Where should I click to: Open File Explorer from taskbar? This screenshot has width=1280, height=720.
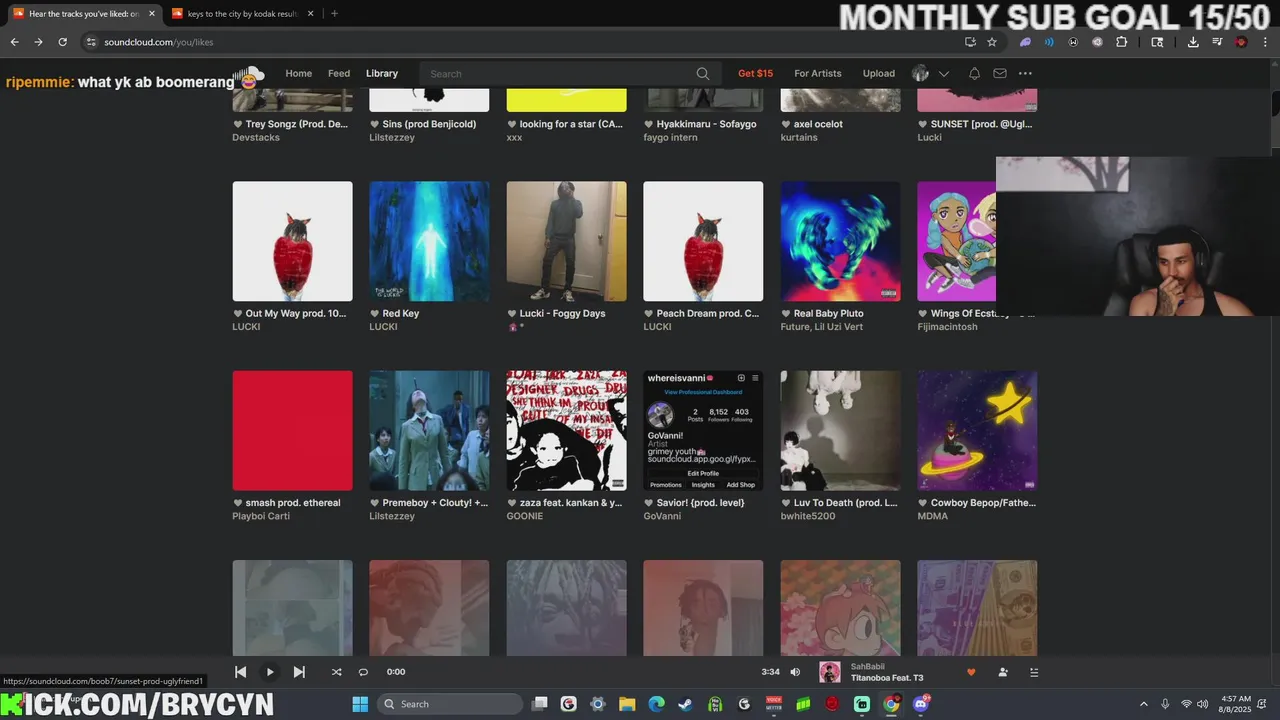[627, 704]
